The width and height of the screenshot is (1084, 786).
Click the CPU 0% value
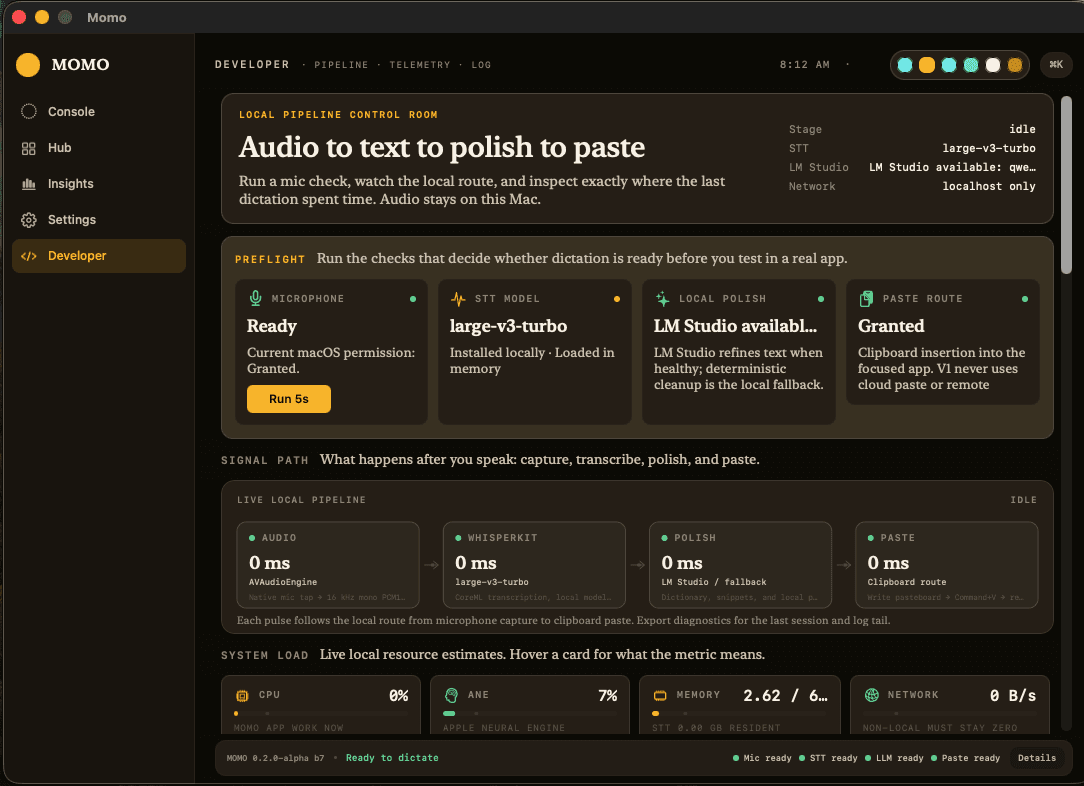[x=398, y=695]
